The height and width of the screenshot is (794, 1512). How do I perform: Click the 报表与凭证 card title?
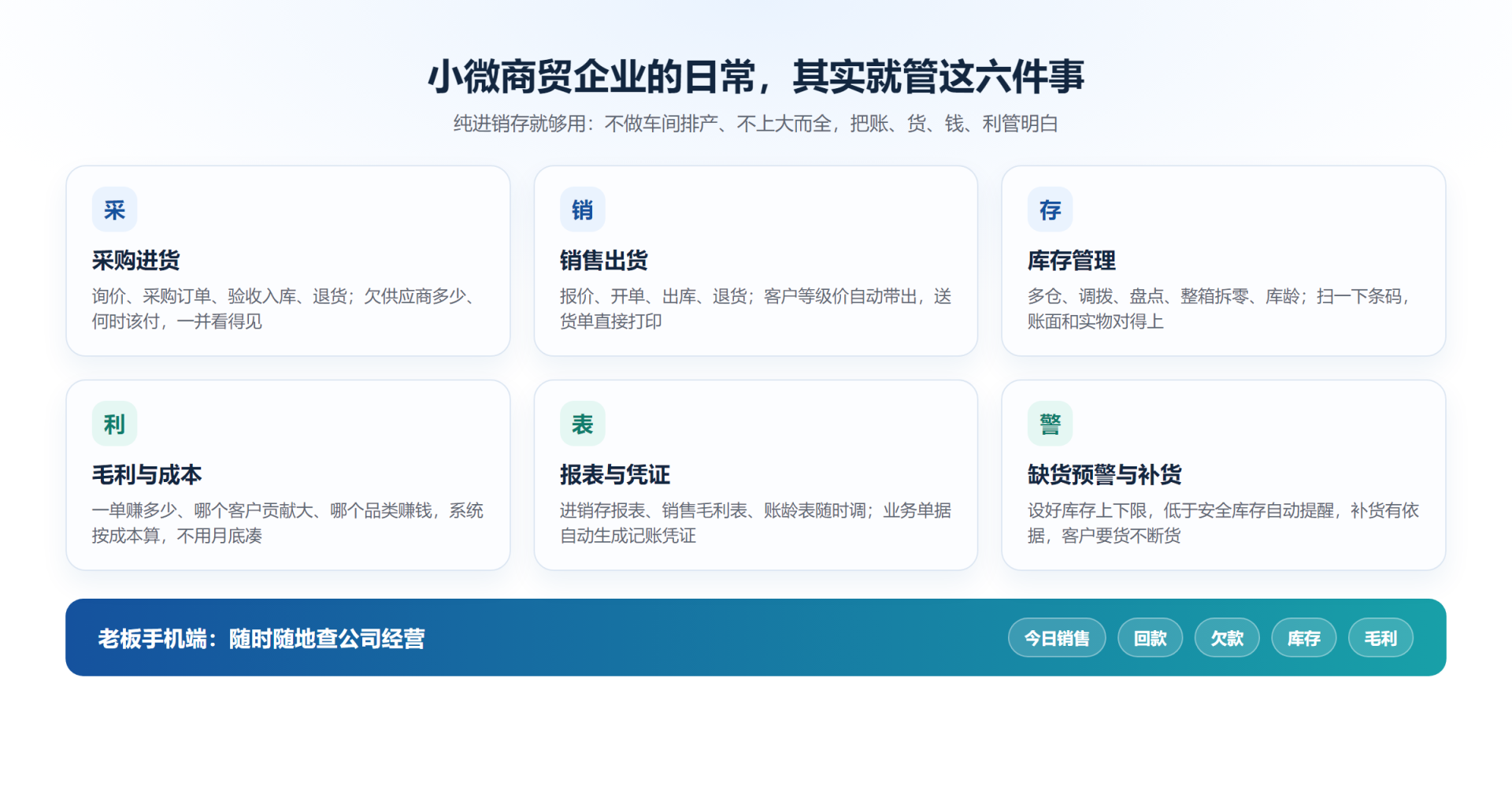pos(615,475)
